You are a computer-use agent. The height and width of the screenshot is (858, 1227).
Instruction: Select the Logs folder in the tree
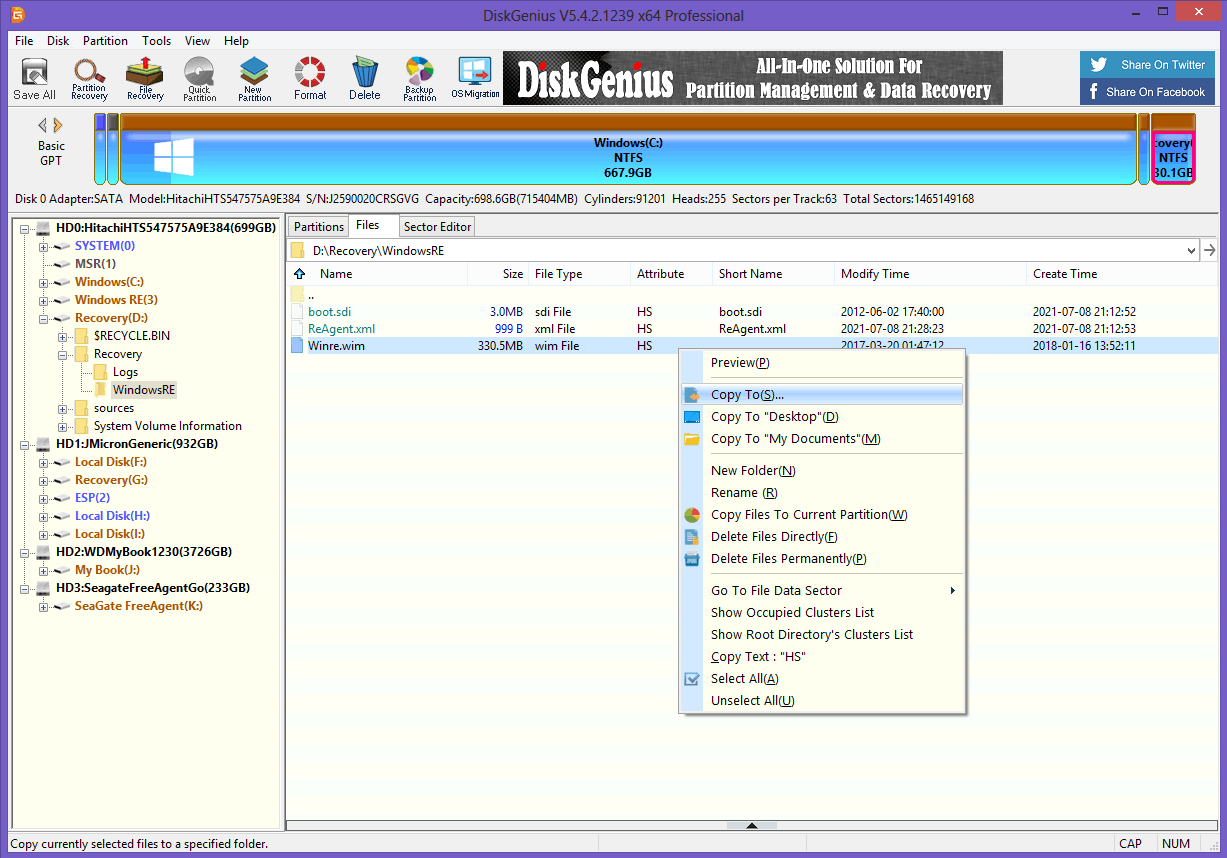tap(125, 372)
